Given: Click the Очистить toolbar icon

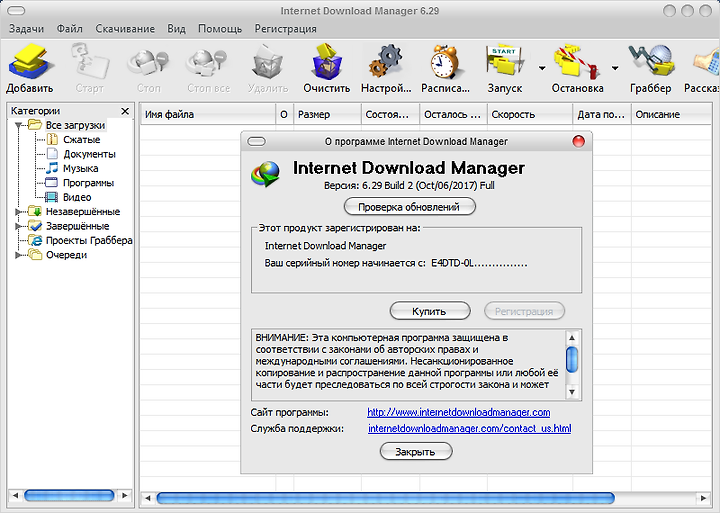Looking at the screenshot, I should pos(327,62).
